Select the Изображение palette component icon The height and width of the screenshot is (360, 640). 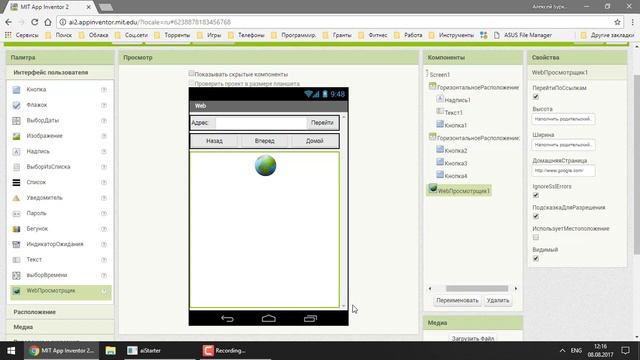tap(16, 136)
